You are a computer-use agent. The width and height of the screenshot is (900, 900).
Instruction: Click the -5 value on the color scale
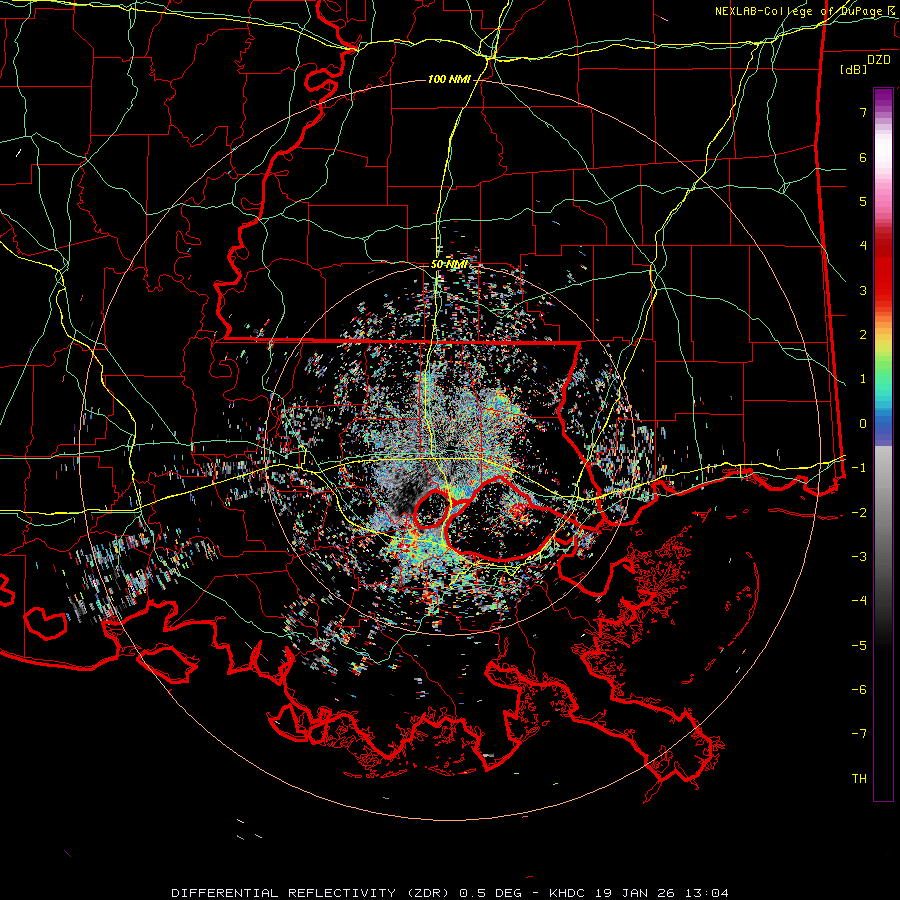pos(859,646)
